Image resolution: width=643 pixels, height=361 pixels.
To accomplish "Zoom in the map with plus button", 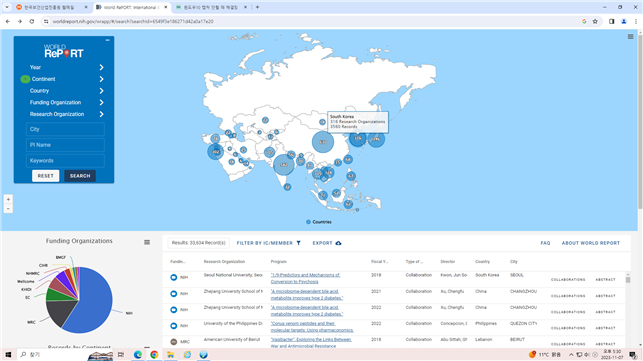I will (x=8, y=199).
